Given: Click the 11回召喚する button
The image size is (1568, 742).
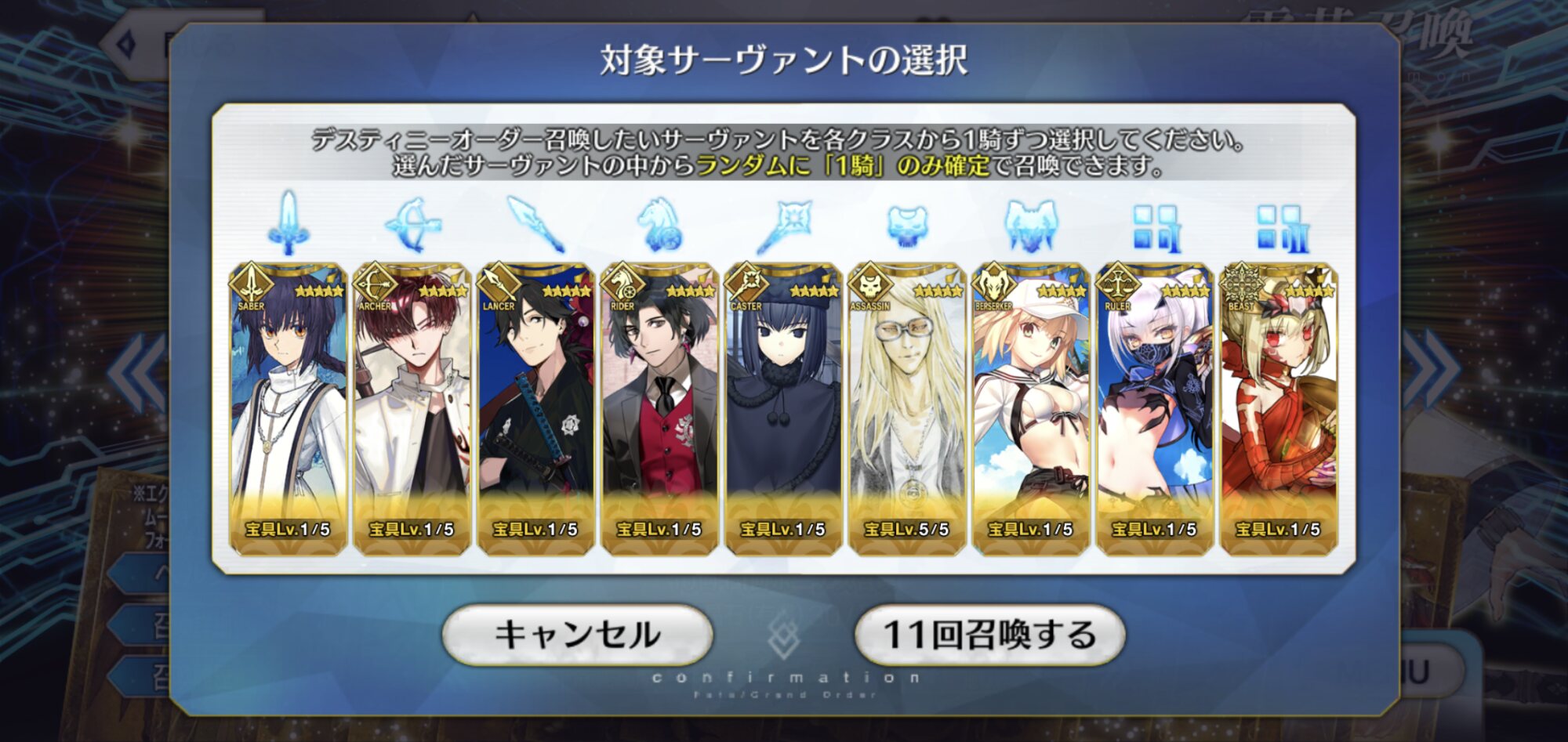Looking at the screenshot, I should click(x=989, y=635).
